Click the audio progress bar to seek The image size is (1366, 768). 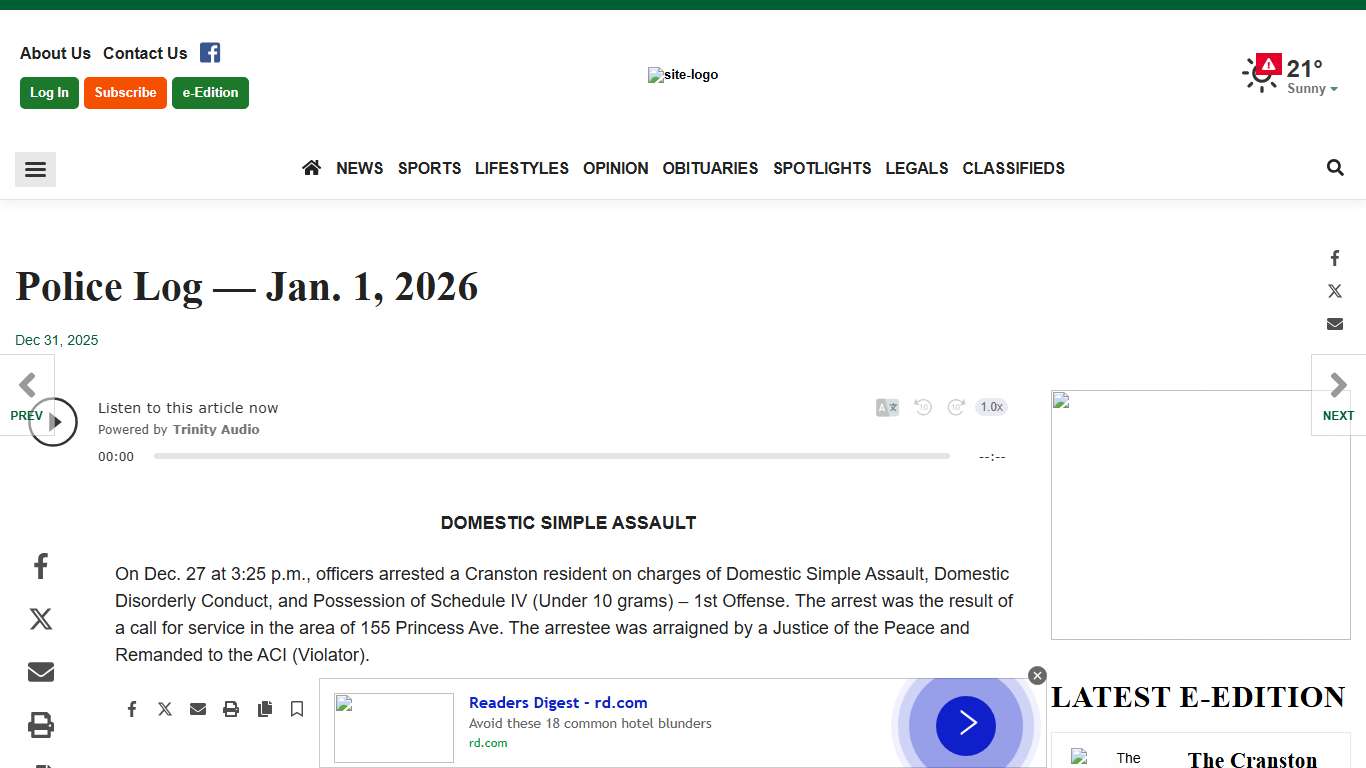click(550, 456)
